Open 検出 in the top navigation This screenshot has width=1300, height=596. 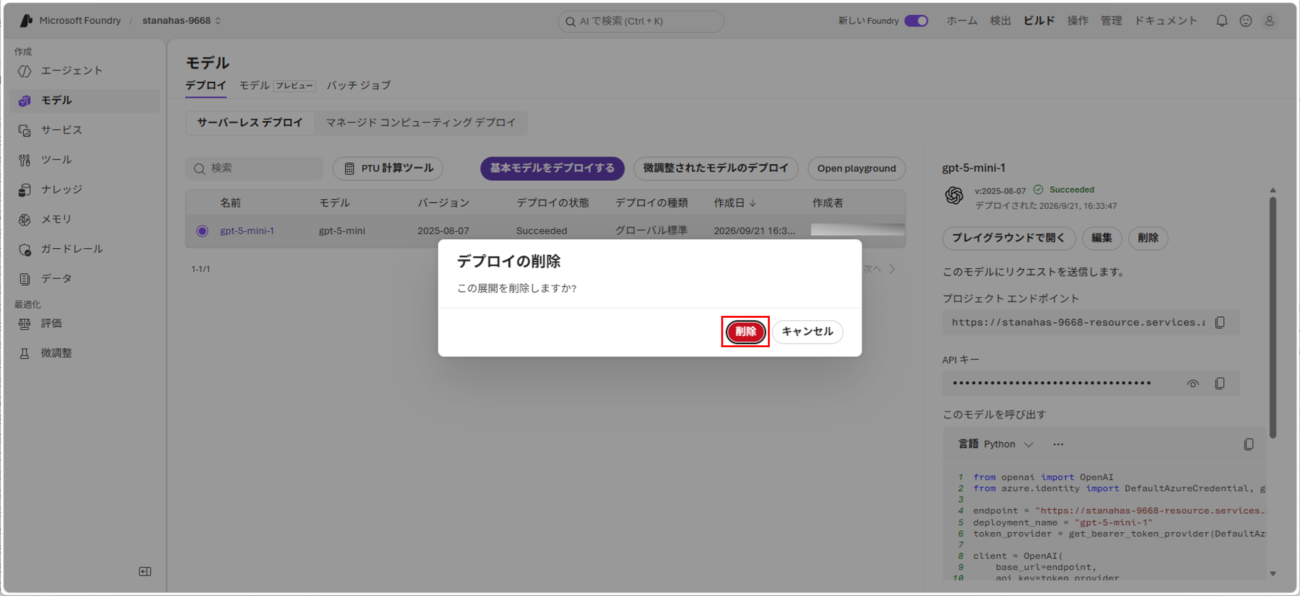coord(1000,20)
